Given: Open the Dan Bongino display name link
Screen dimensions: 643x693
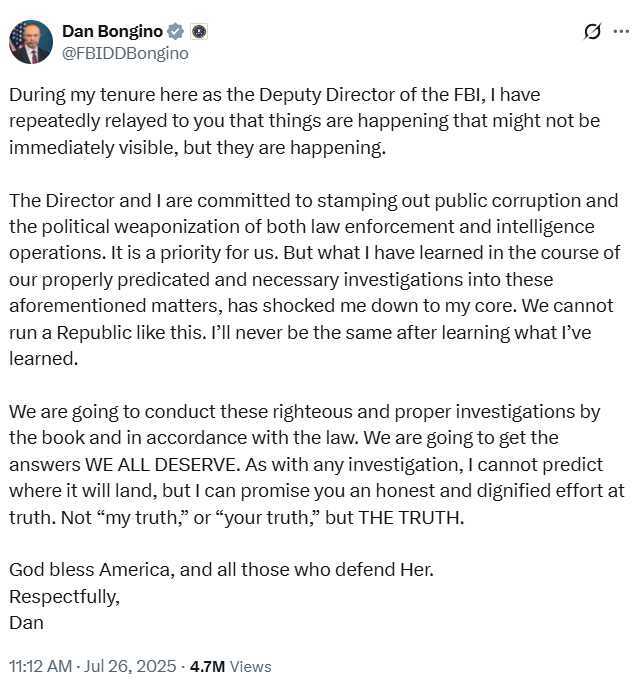Looking at the screenshot, I should point(113,31).
